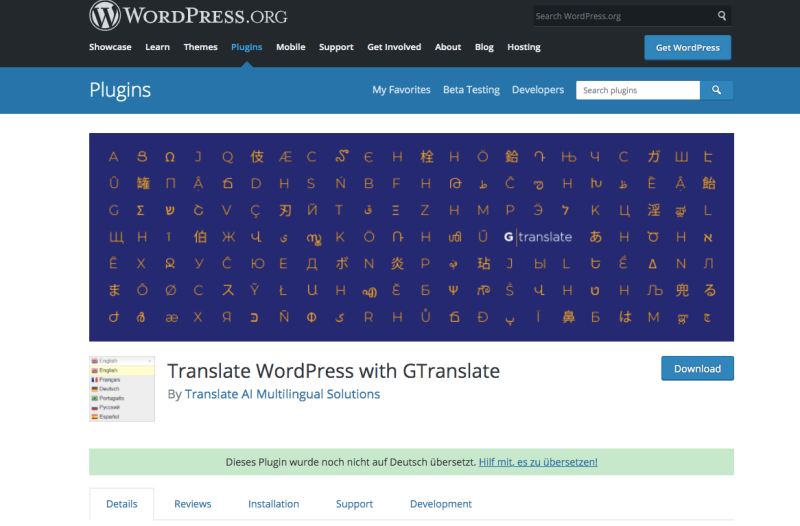
Task: Click the Plugins page heading
Action: (120, 90)
